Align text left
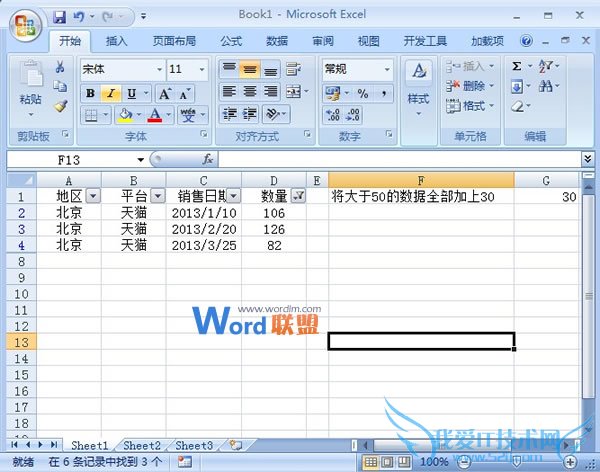This screenshot has width=600, height=472. tap(229, 91)
